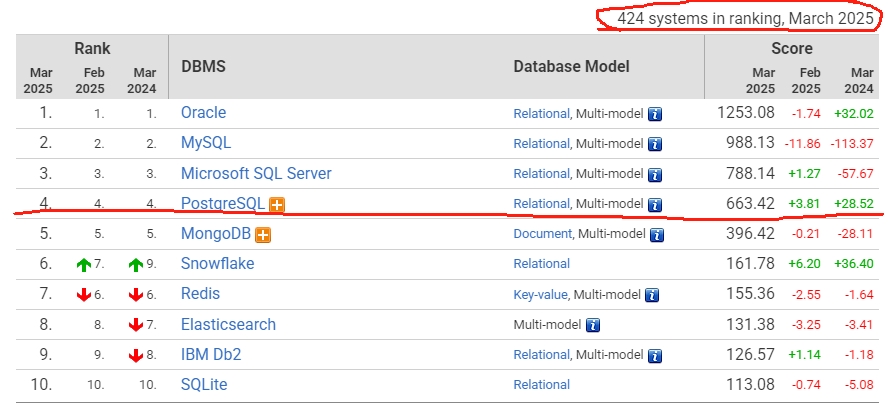Click the -5.08 change value for SQLite
Screen dimensions: 889x403
click(x=858, y=385)
